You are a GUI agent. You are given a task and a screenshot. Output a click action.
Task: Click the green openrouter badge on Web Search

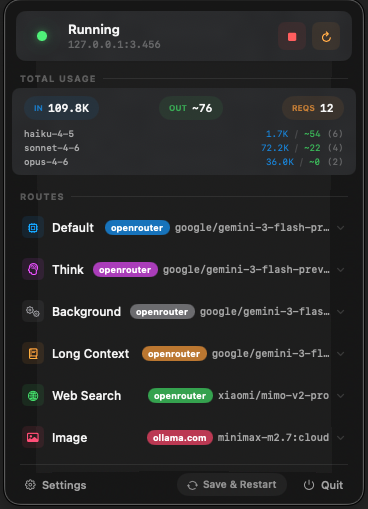click(180, 396)
